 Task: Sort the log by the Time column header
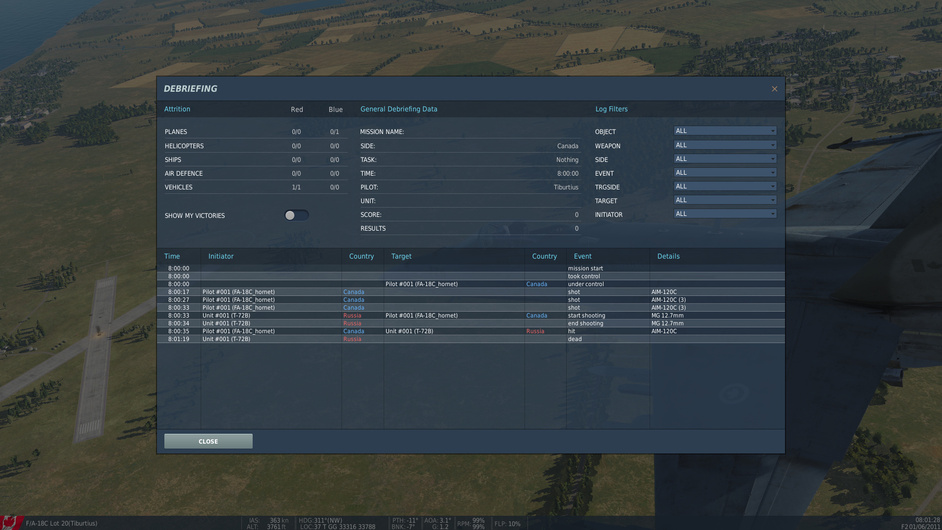[x=172, y=256]
